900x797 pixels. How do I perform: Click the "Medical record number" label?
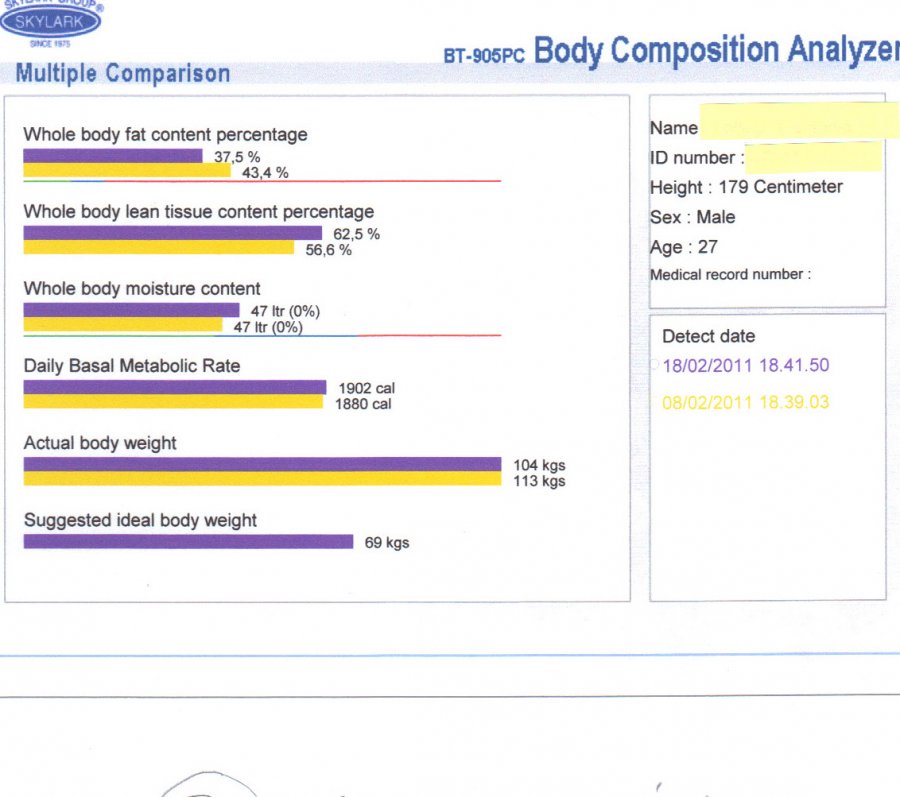tap(731, 275)
